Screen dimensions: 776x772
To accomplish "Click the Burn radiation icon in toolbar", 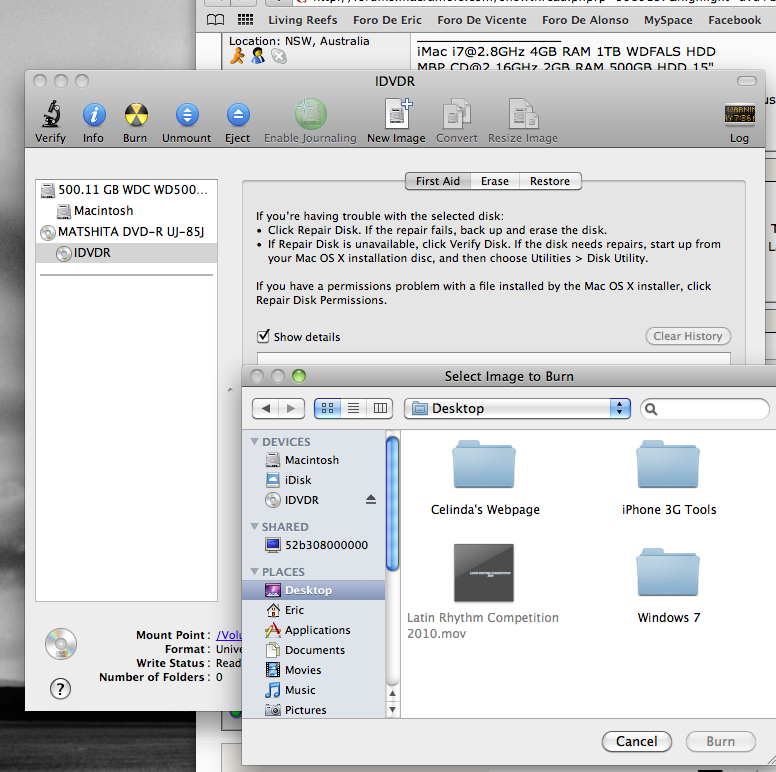I will (x=136, y=115).
